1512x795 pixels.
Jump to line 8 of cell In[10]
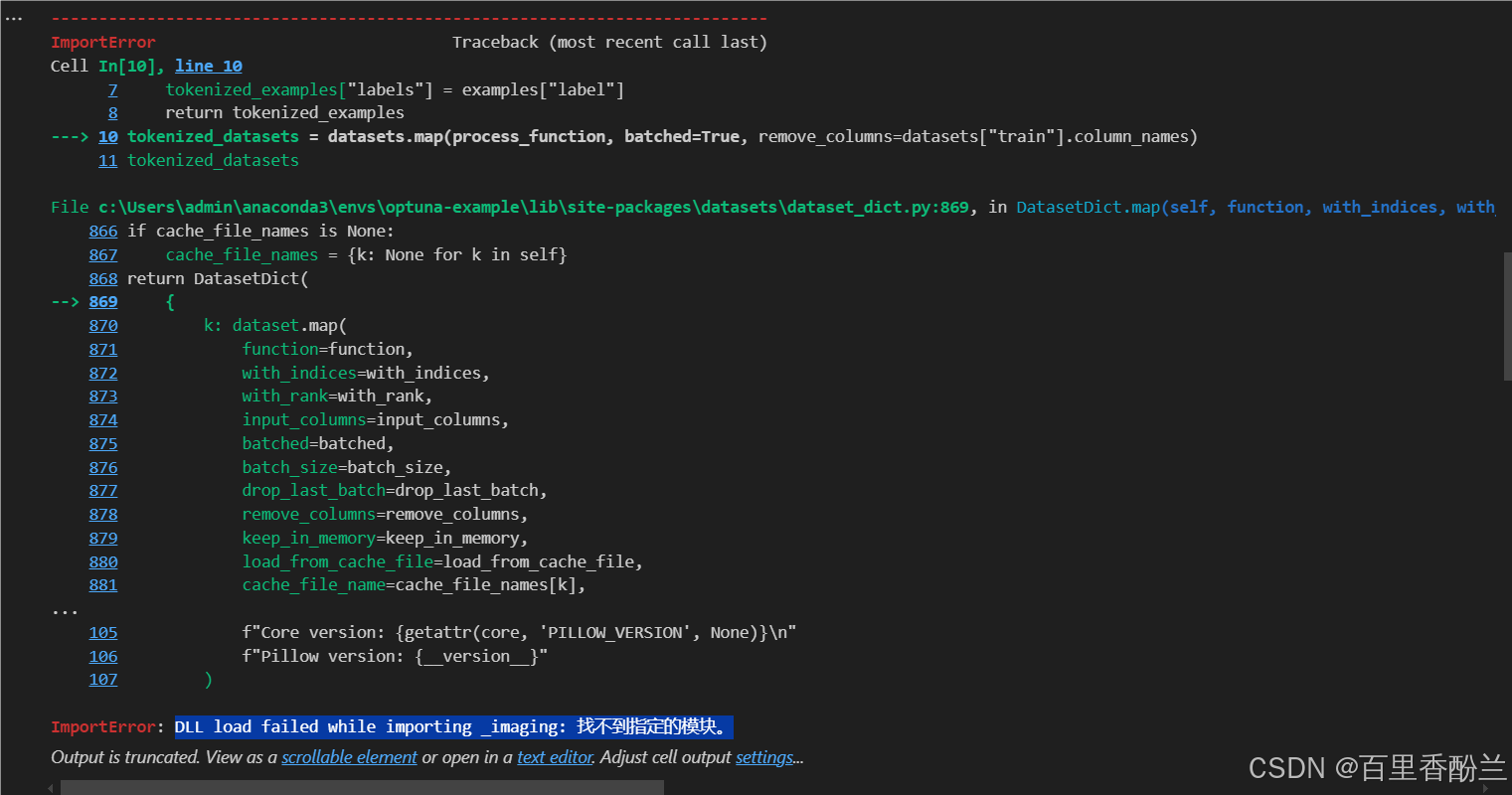tap(112, 113)
